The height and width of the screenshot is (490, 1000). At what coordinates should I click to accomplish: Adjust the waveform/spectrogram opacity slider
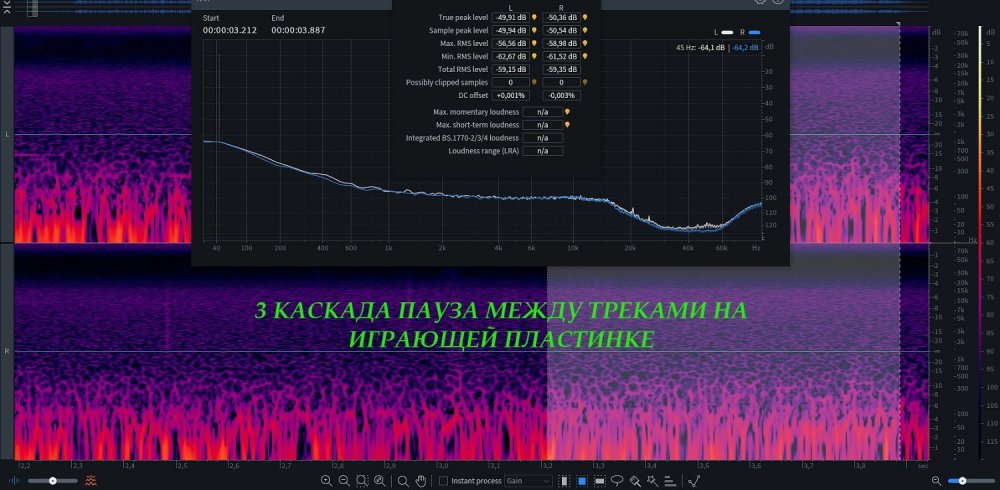[53, 480]
